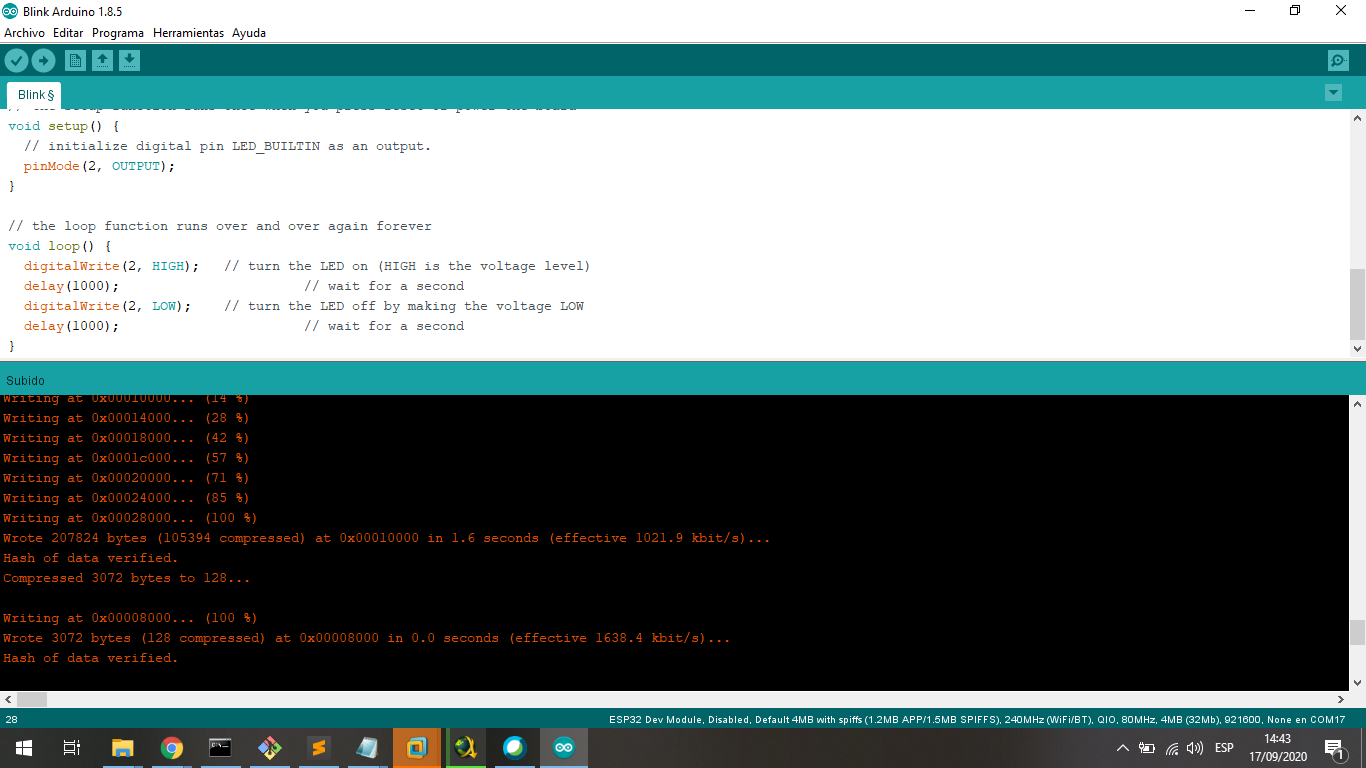The image size is (1366, 768).
Task: Click 'Writing at 0x0001c000... (57 %)' line
Action: [126, 458]
